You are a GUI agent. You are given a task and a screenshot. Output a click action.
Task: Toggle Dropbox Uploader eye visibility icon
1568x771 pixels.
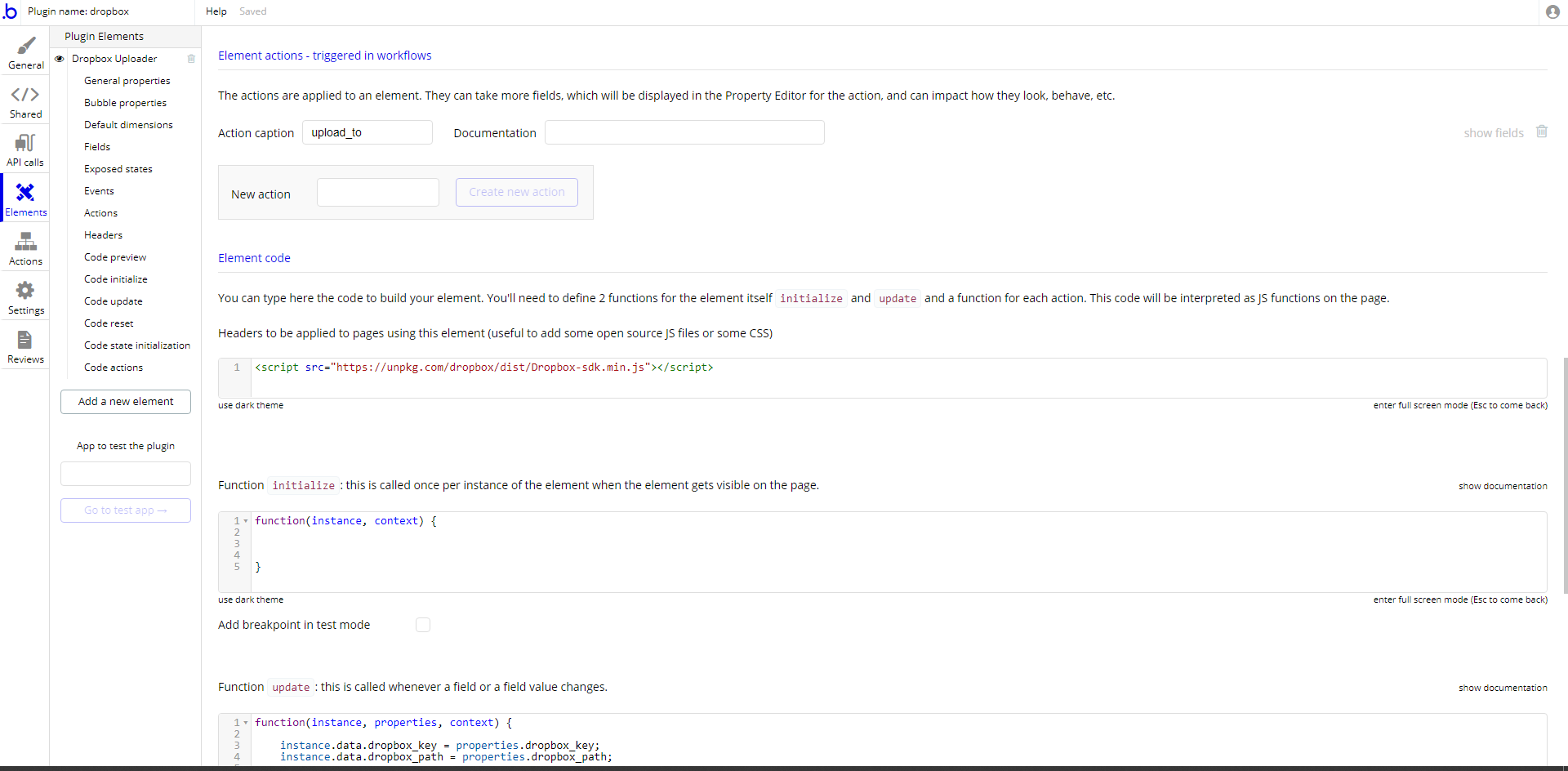60,59
